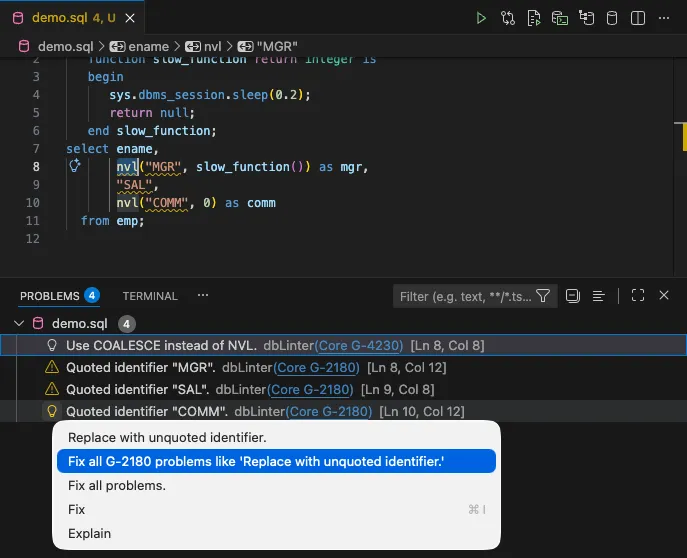687x558 pixels.
Task: Click the lightbulb code action on line 8
Action: click(74, 166)
